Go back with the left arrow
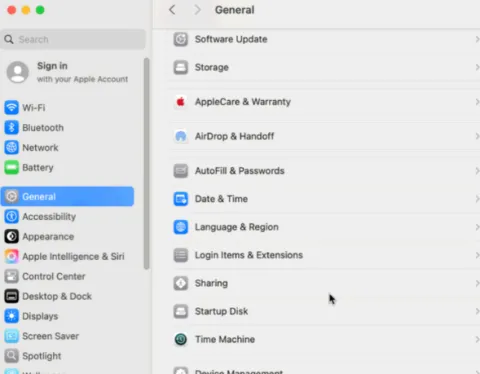Viewport: 480px width, 374px height. click(172, 10)
